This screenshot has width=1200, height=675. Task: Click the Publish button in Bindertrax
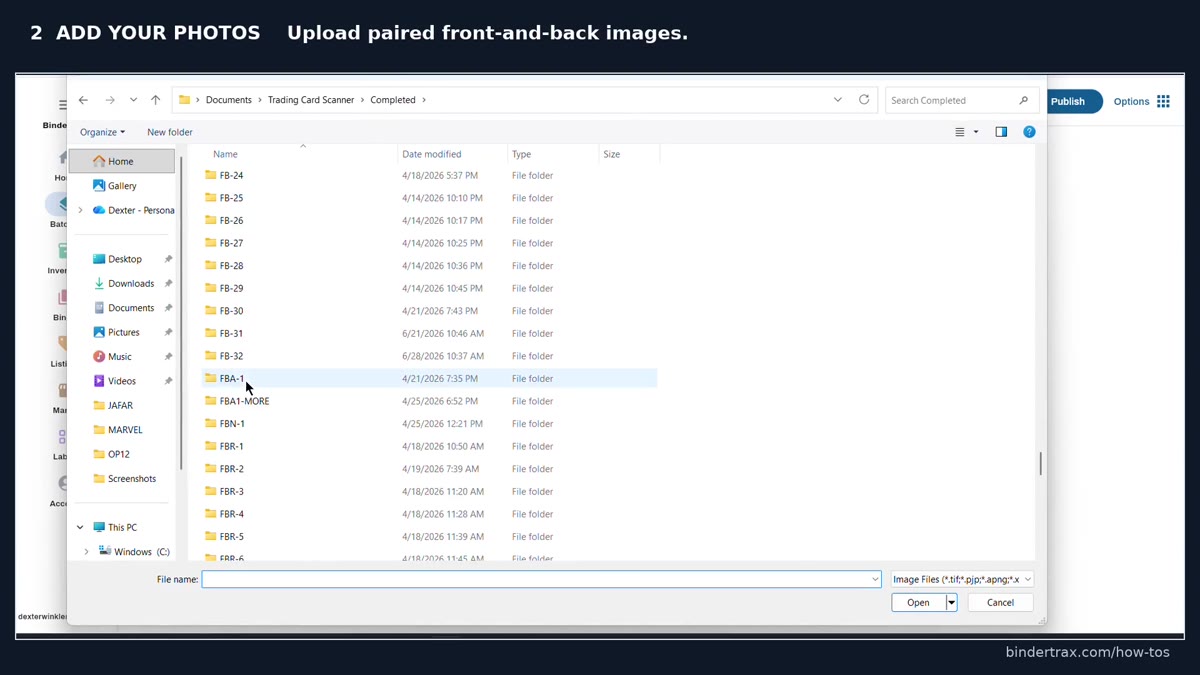(x=1072, y=101)
